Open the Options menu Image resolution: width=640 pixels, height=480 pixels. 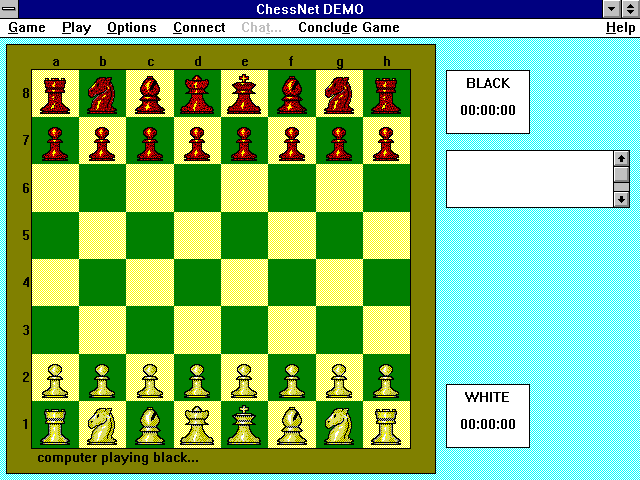[131, 28]
